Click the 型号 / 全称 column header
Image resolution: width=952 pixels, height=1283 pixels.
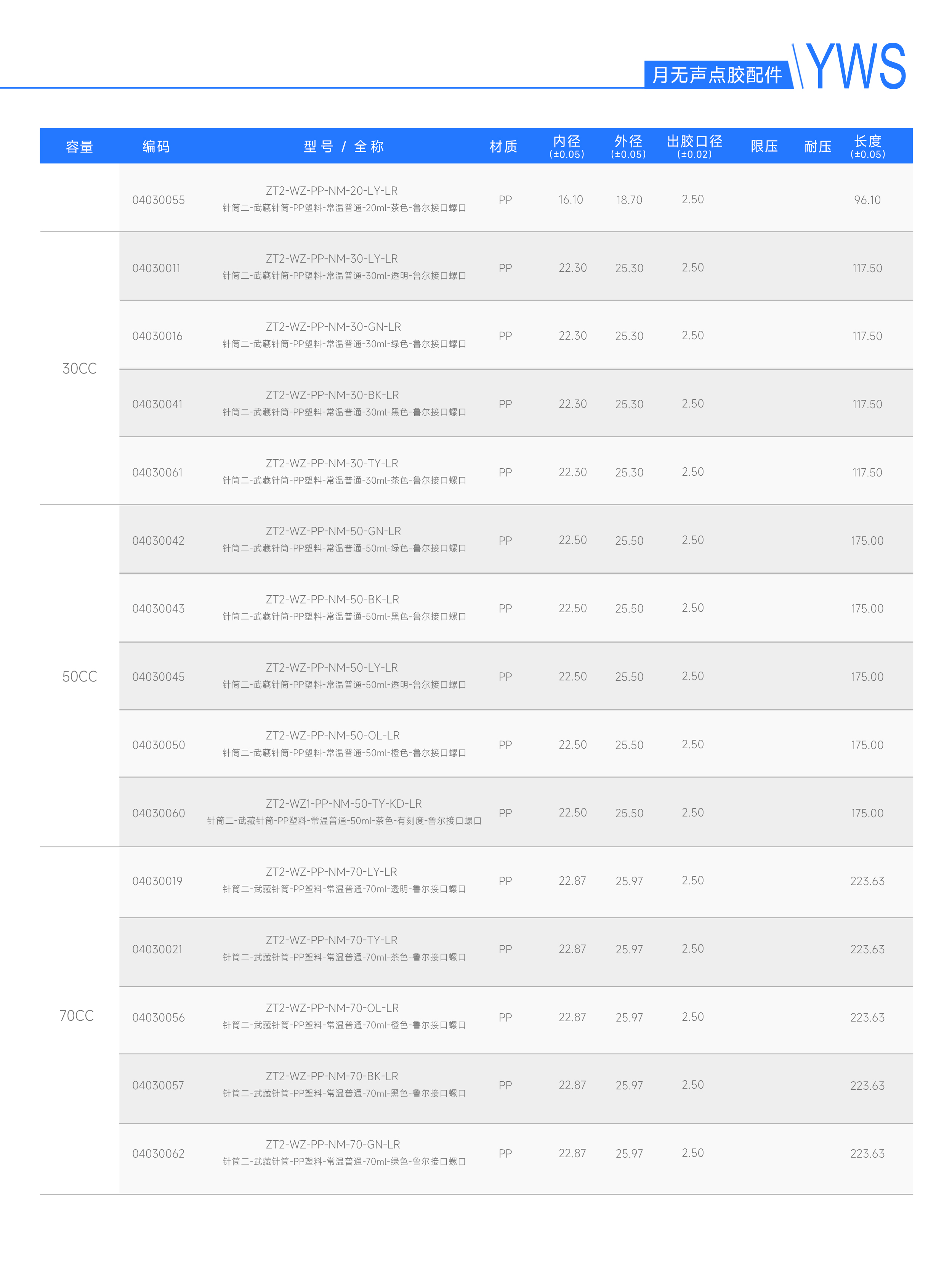[x=343, y=146]
